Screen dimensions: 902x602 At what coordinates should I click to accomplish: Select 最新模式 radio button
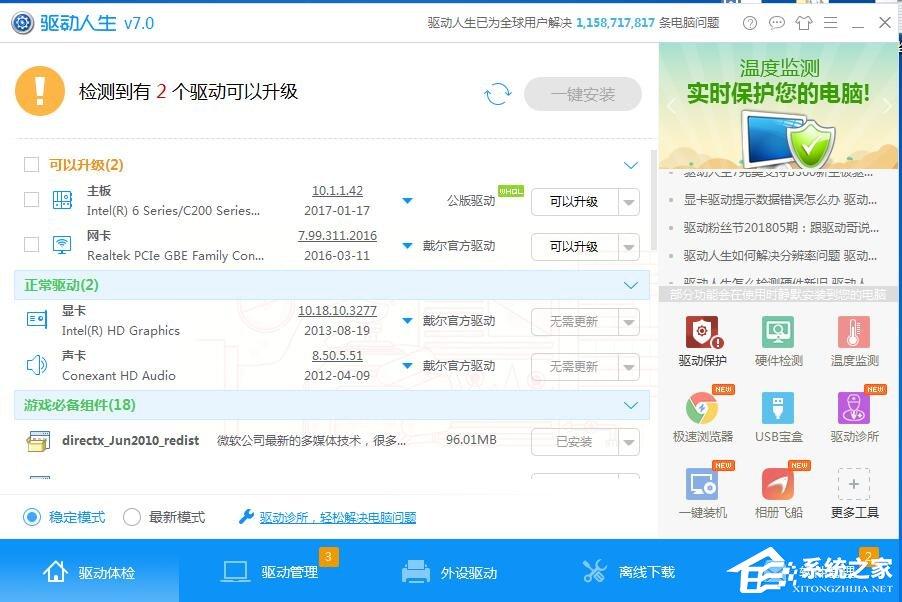click(x=132, y=517)
